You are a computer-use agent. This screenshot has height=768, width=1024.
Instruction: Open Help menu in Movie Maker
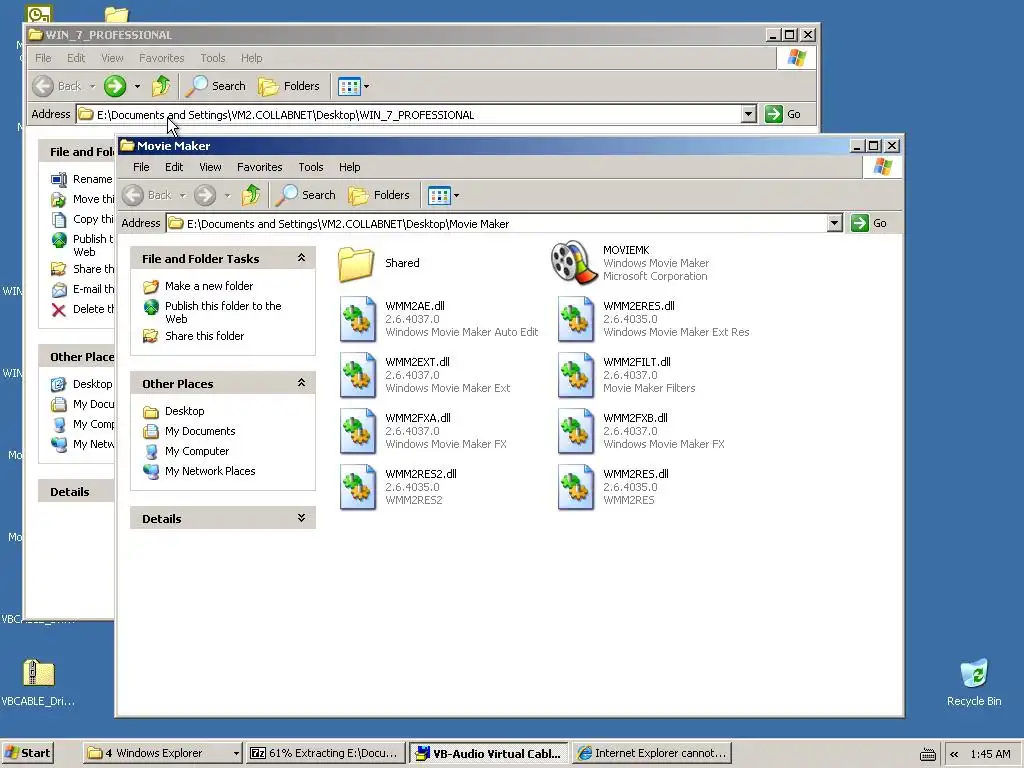[349, 167]
